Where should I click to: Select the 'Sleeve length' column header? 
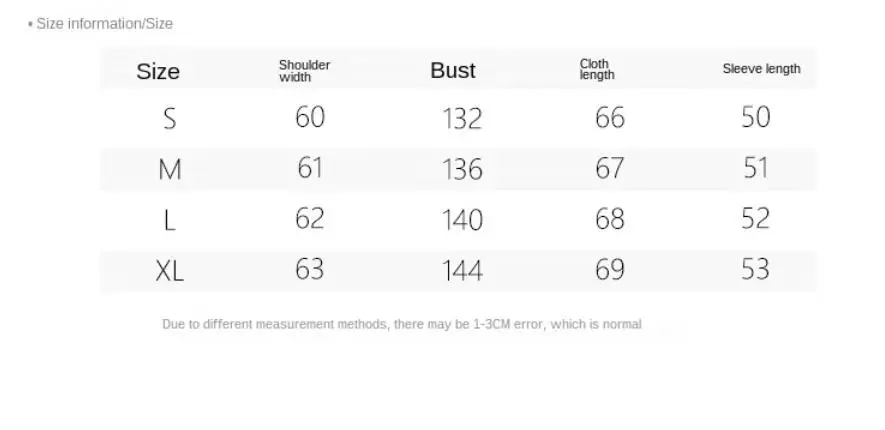[761, 69]
